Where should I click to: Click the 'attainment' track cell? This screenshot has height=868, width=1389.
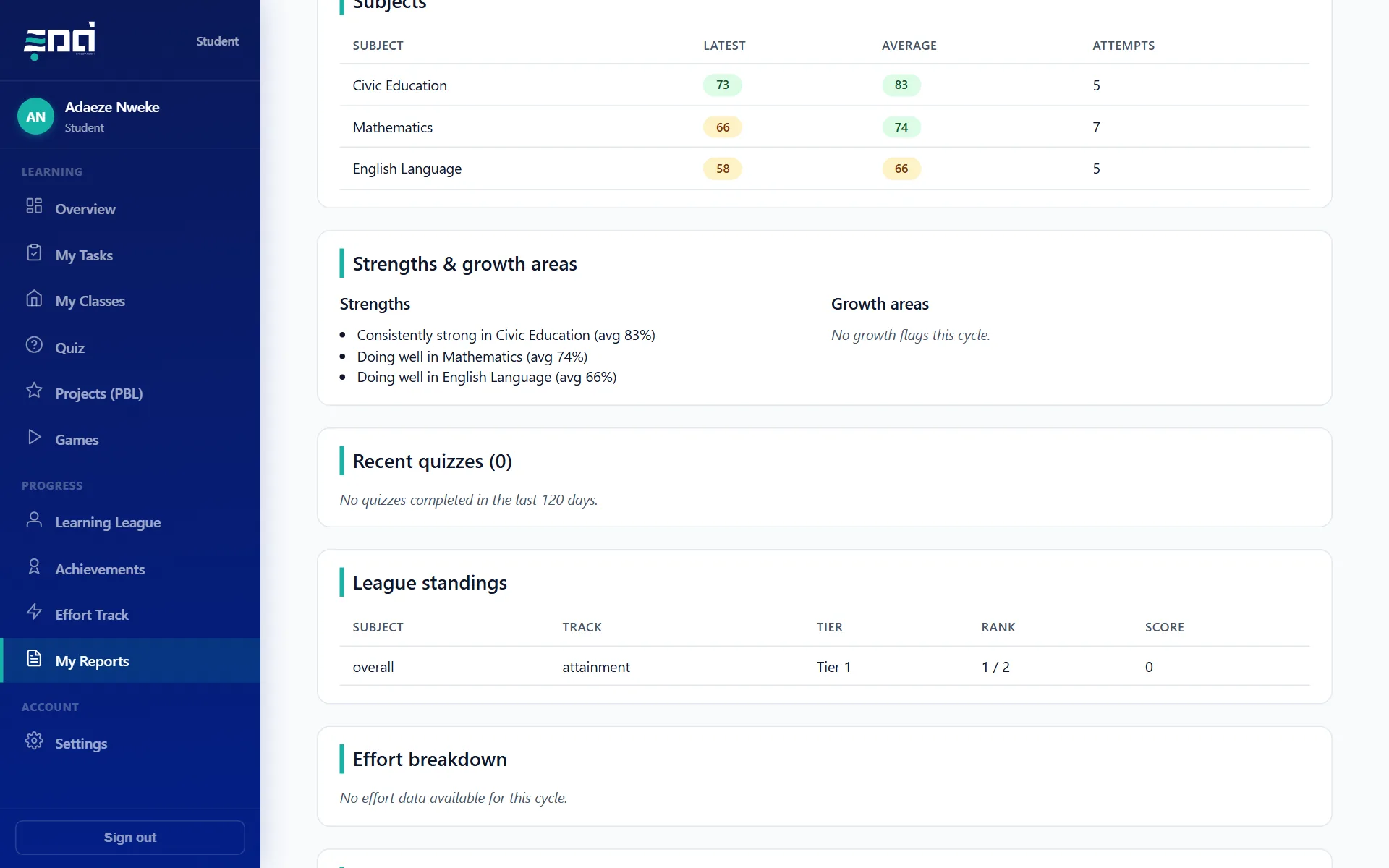(x=596, y=667)
